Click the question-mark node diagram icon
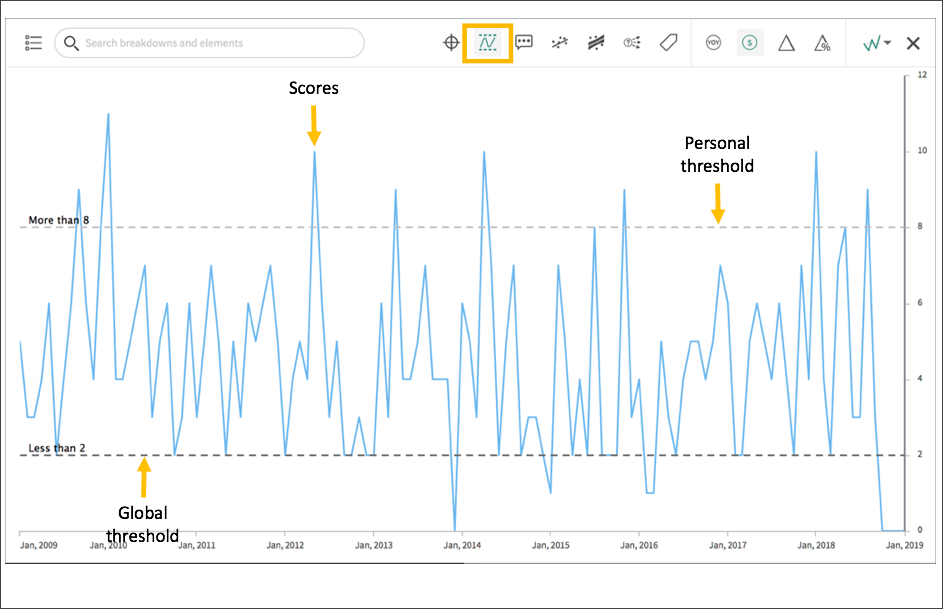The image size is (943, 609). click(x=631, y=42)
